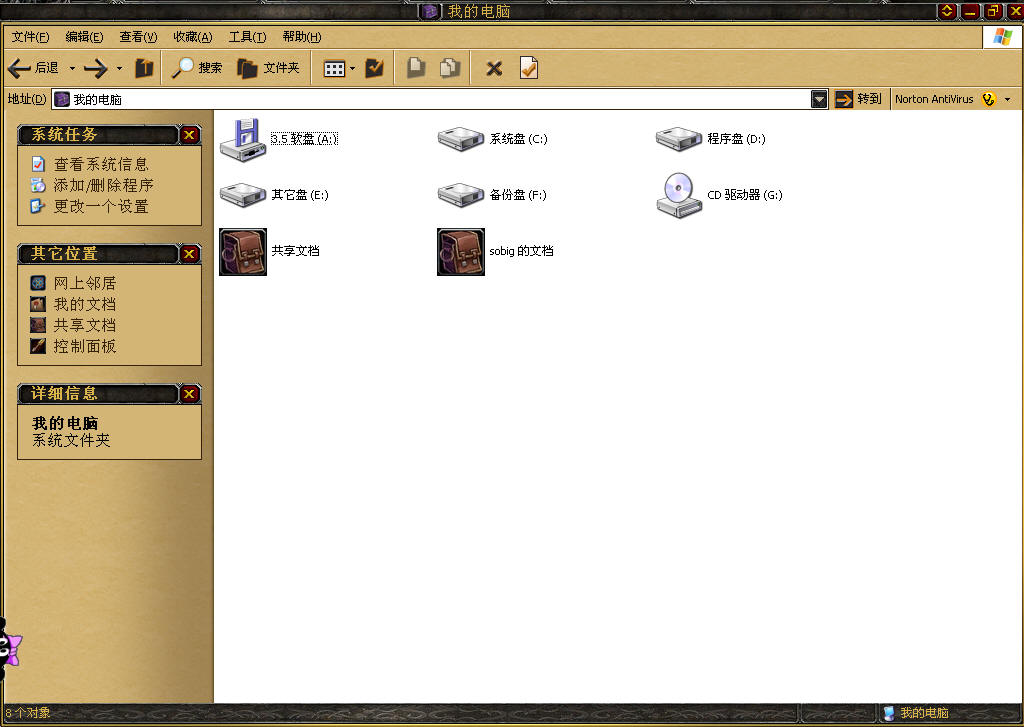The image size is (1024, 727).
Task: Click the 网上邻居 network icon
Action: point(38,283)
